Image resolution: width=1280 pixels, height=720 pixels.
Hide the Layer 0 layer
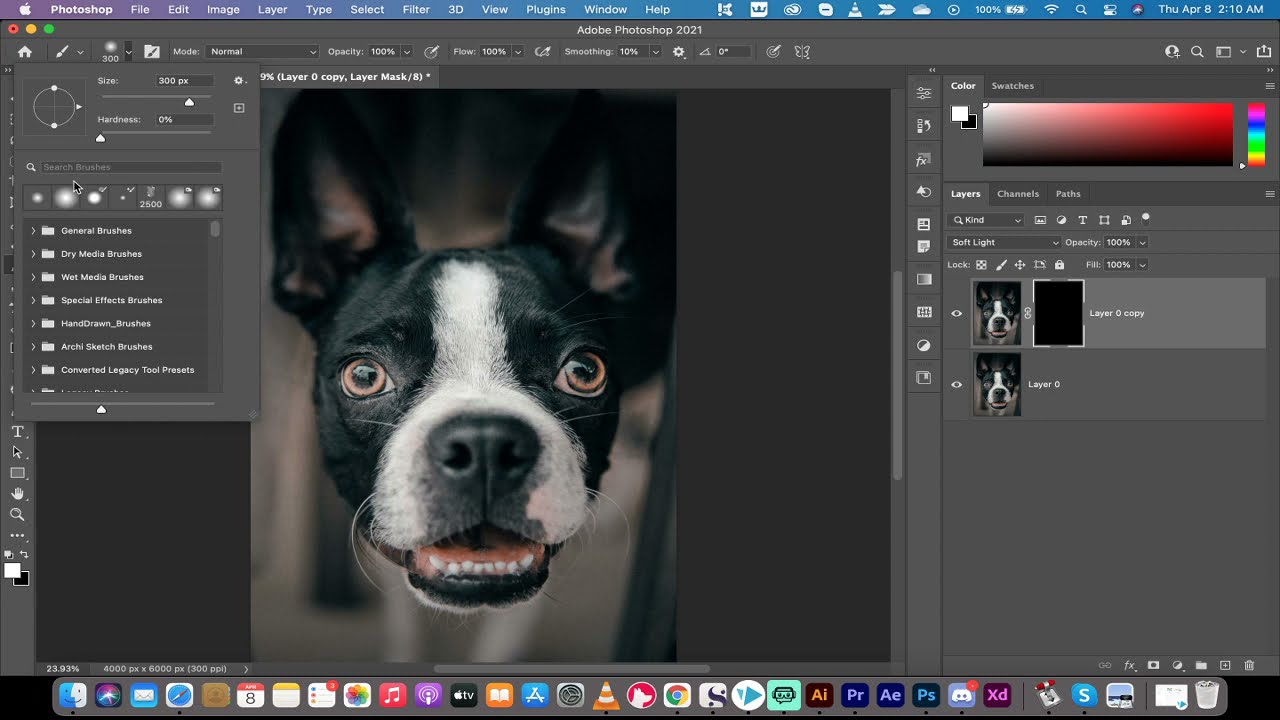pyautogui.click(x=956, y=384)
